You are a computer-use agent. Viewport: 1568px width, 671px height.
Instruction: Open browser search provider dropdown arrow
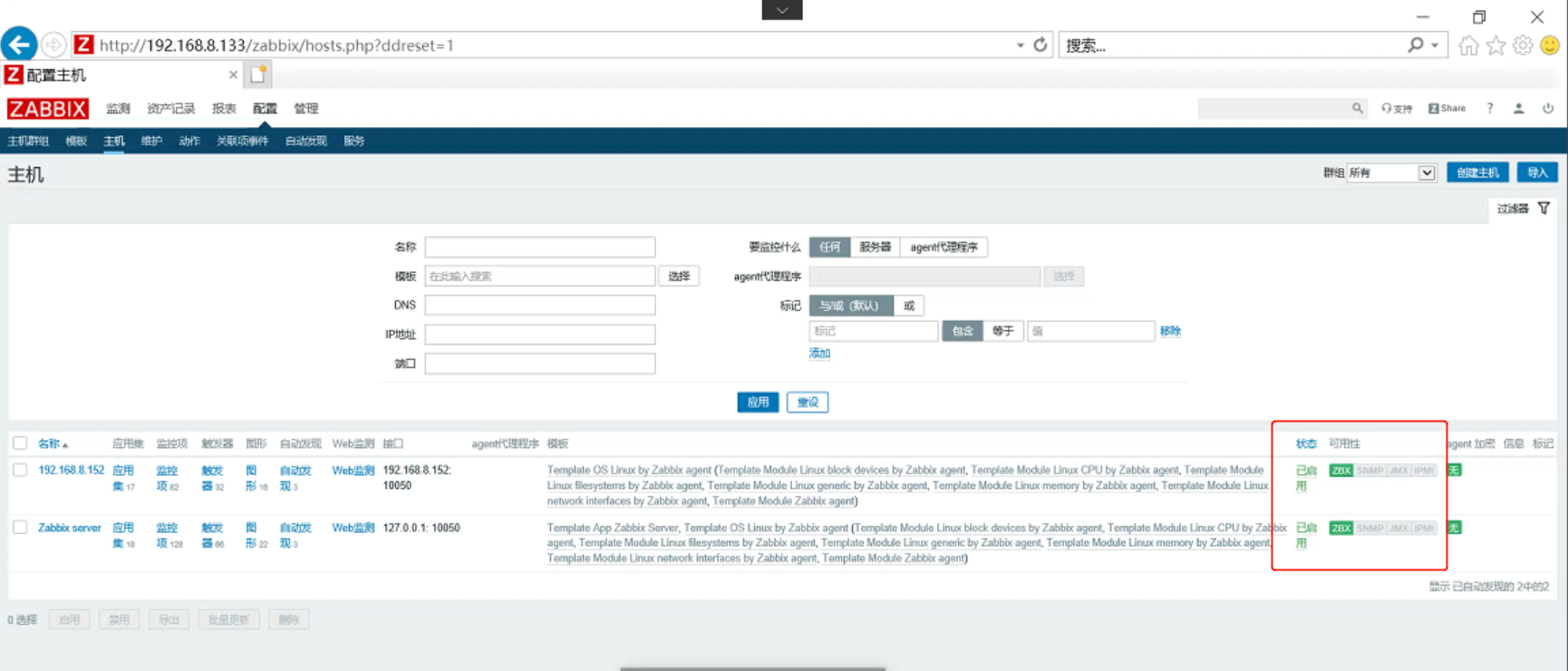pyautogui.click(x=1435, y=45)
